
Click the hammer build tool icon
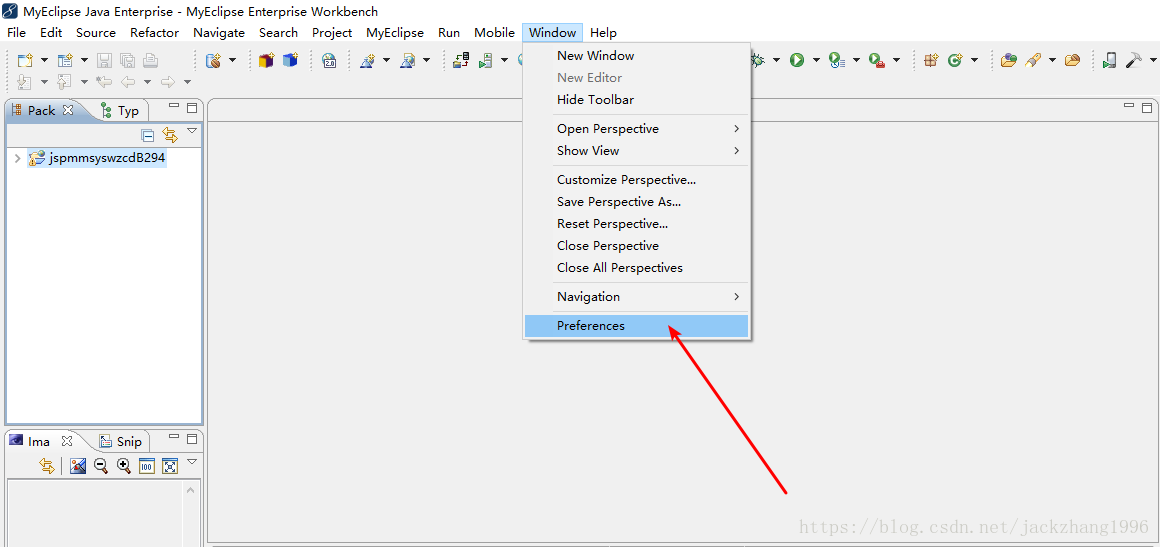point(1133,60)
